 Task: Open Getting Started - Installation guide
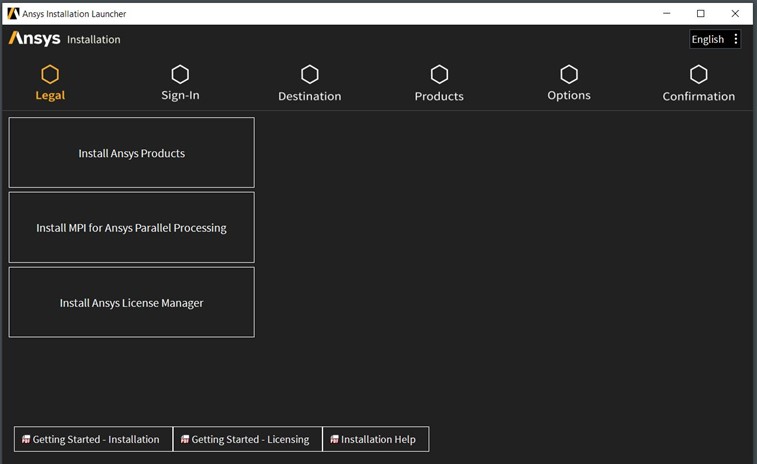(x=93, y=439)
